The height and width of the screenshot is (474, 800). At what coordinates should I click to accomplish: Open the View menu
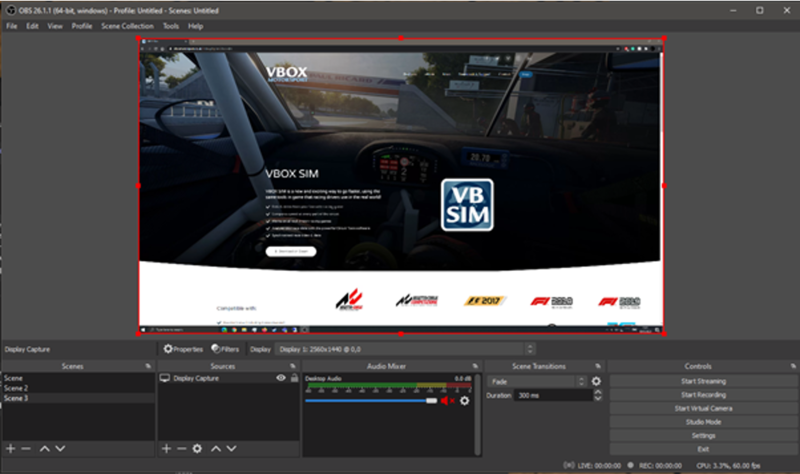pos(55,26)
